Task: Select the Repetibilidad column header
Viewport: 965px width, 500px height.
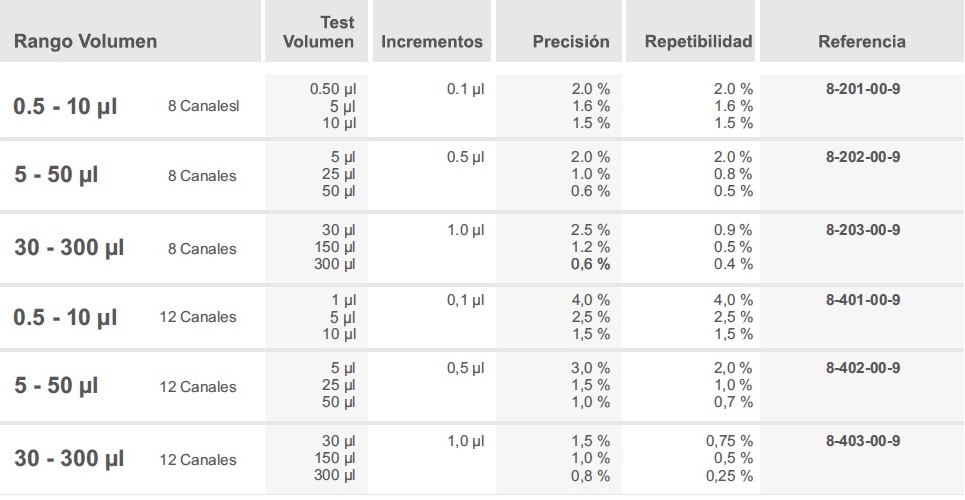Action: pyautogui.click(x=698, y=42)
